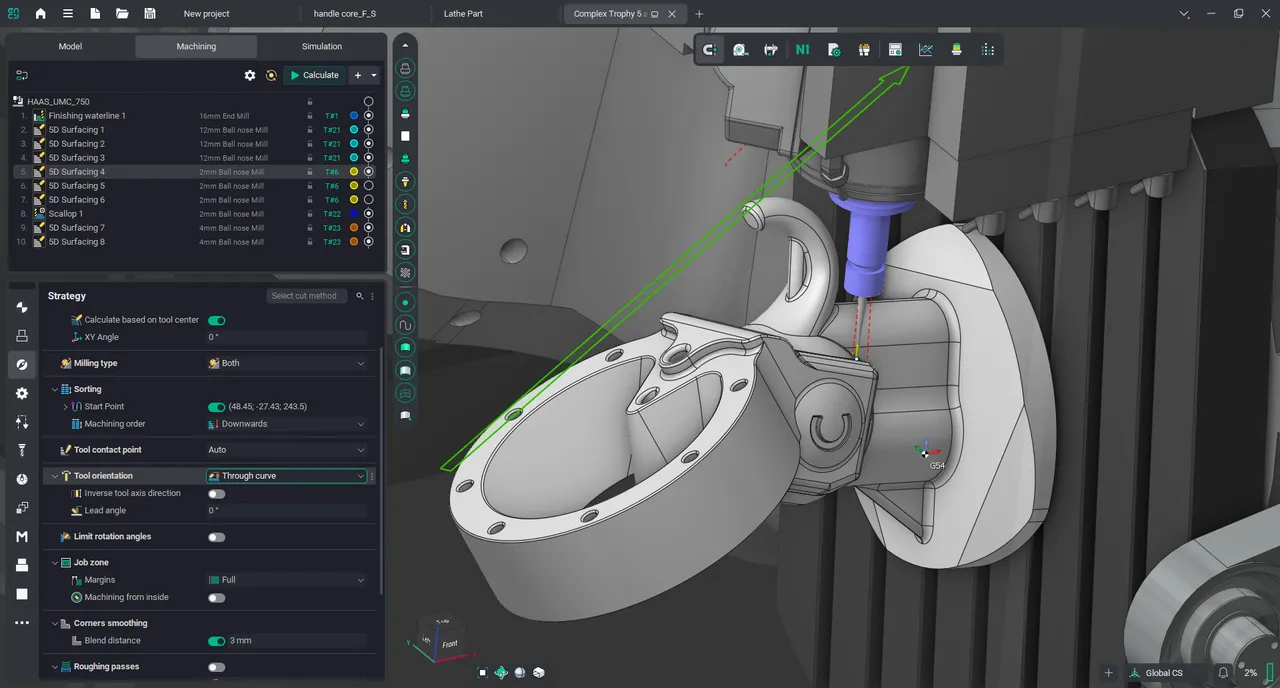The height and width of the screenshot is (688, 1280).
Task: Click the search icon in Strategy header
Action: click(x=360, y=296)
